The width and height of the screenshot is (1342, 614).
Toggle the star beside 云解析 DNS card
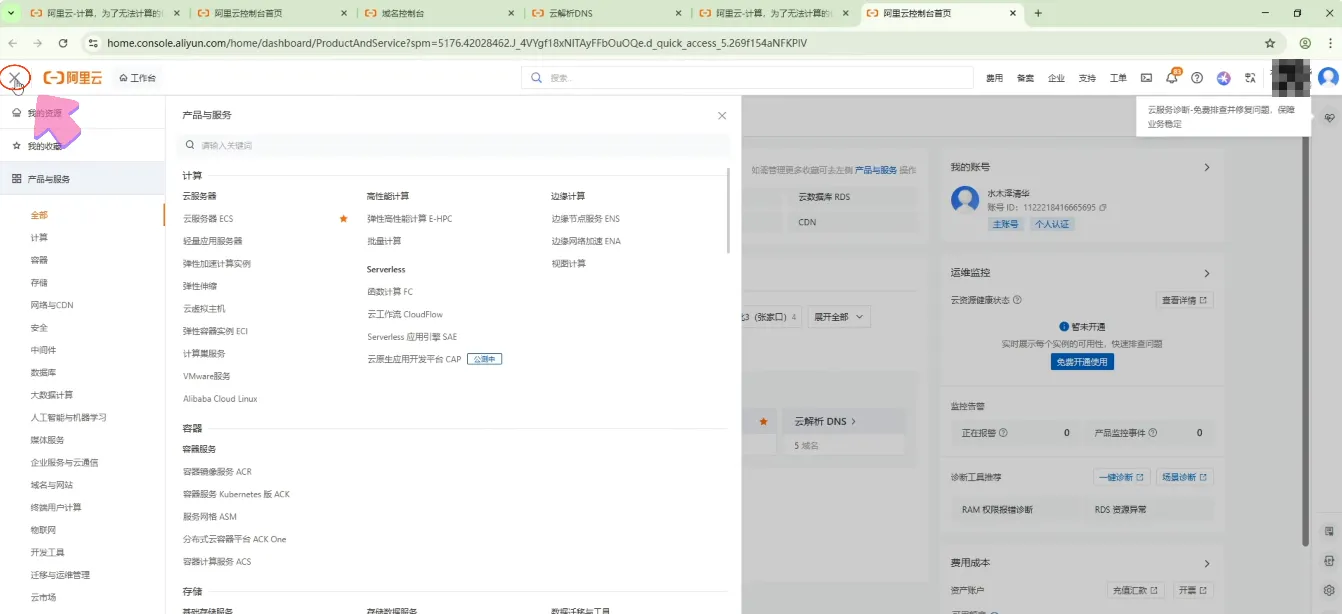point(764,422)
